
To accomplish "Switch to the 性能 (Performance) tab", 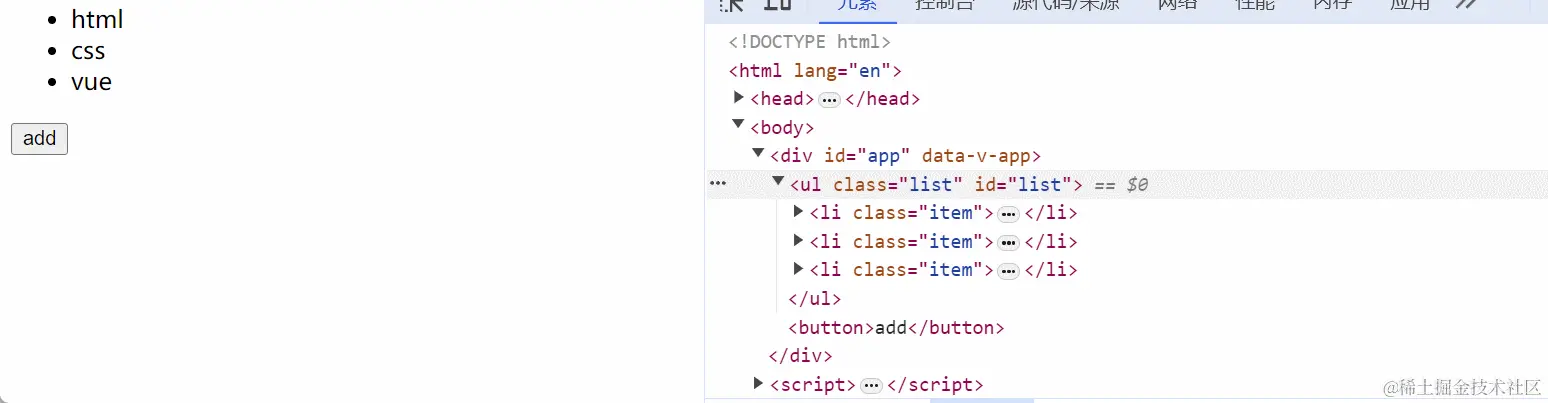I will tap(1255, 5).
